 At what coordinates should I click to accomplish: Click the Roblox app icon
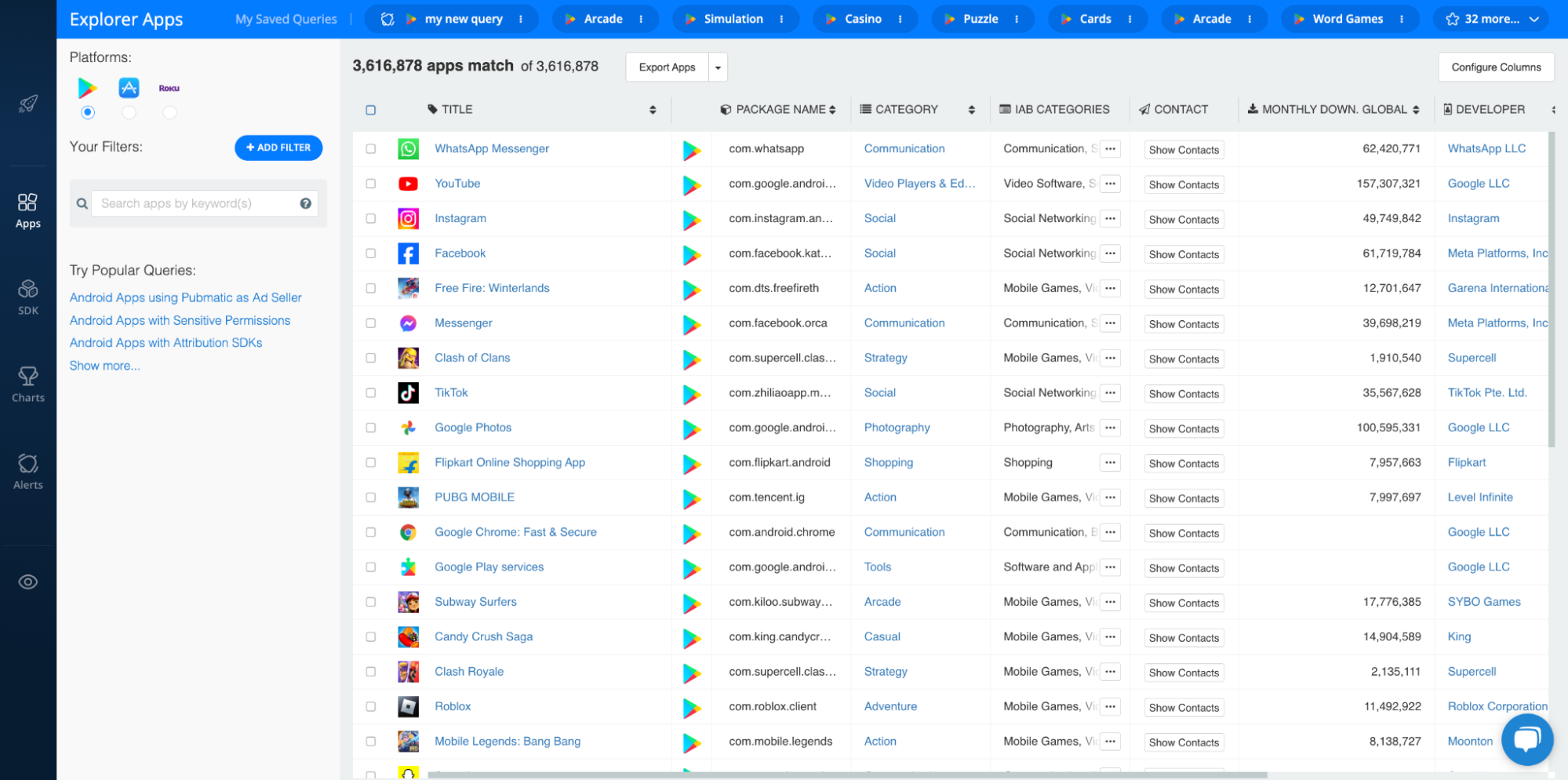coord(408,707)
